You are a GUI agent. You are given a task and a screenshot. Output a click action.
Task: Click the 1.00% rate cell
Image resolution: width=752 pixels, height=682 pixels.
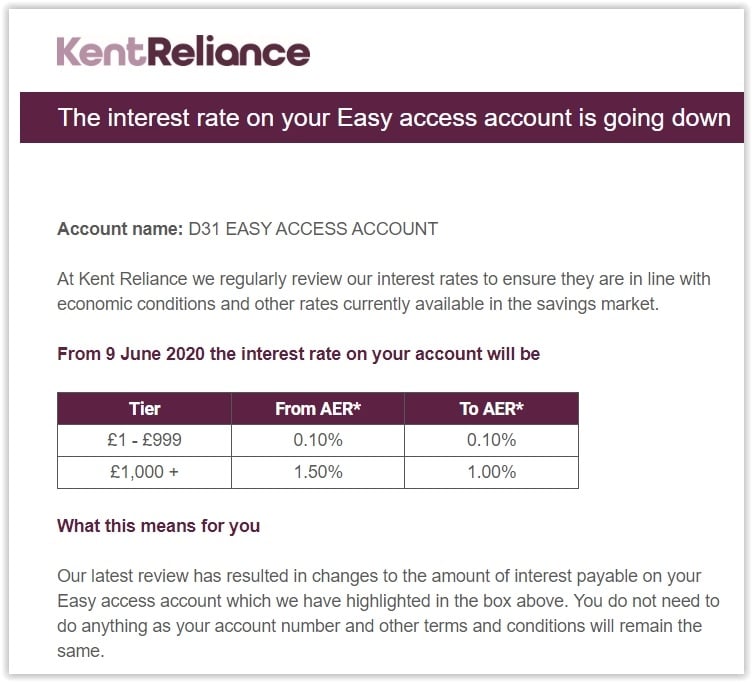click(x=491, y=472)
